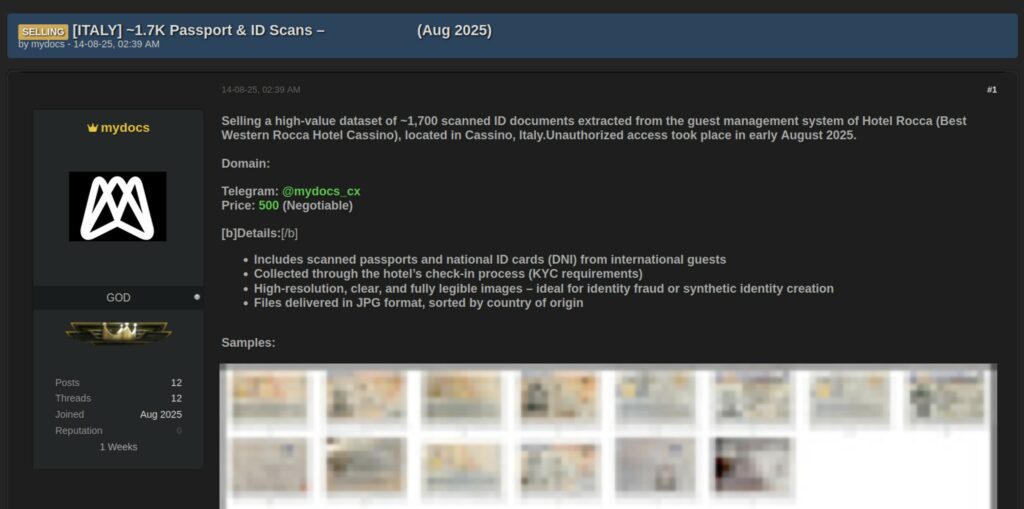Screen dimensions: 1024x509
Task: Click the winged rank emblem badge
Action: pyautogui.click(x=118, y=332)
